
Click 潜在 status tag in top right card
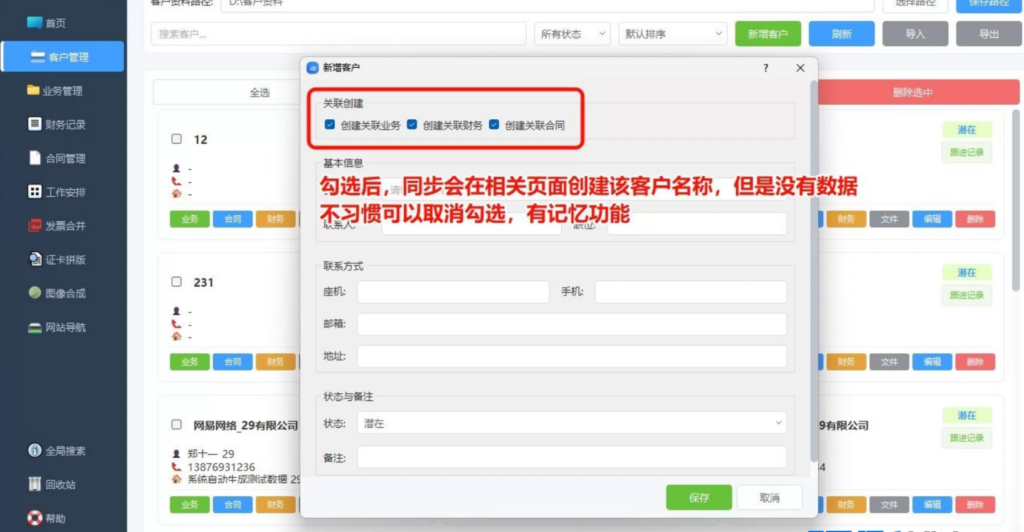coord(967,130)
